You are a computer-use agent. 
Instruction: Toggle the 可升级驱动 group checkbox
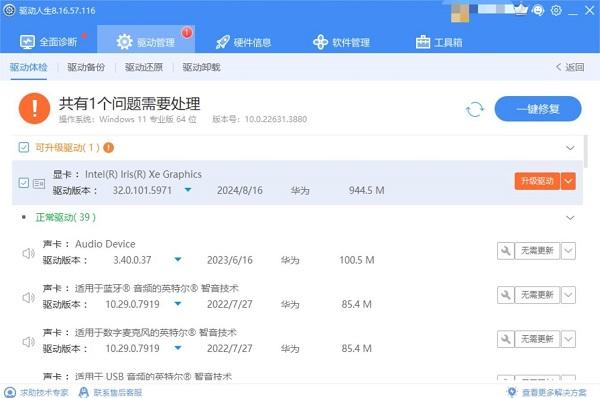pyautogui.click(x=24, y=147)
